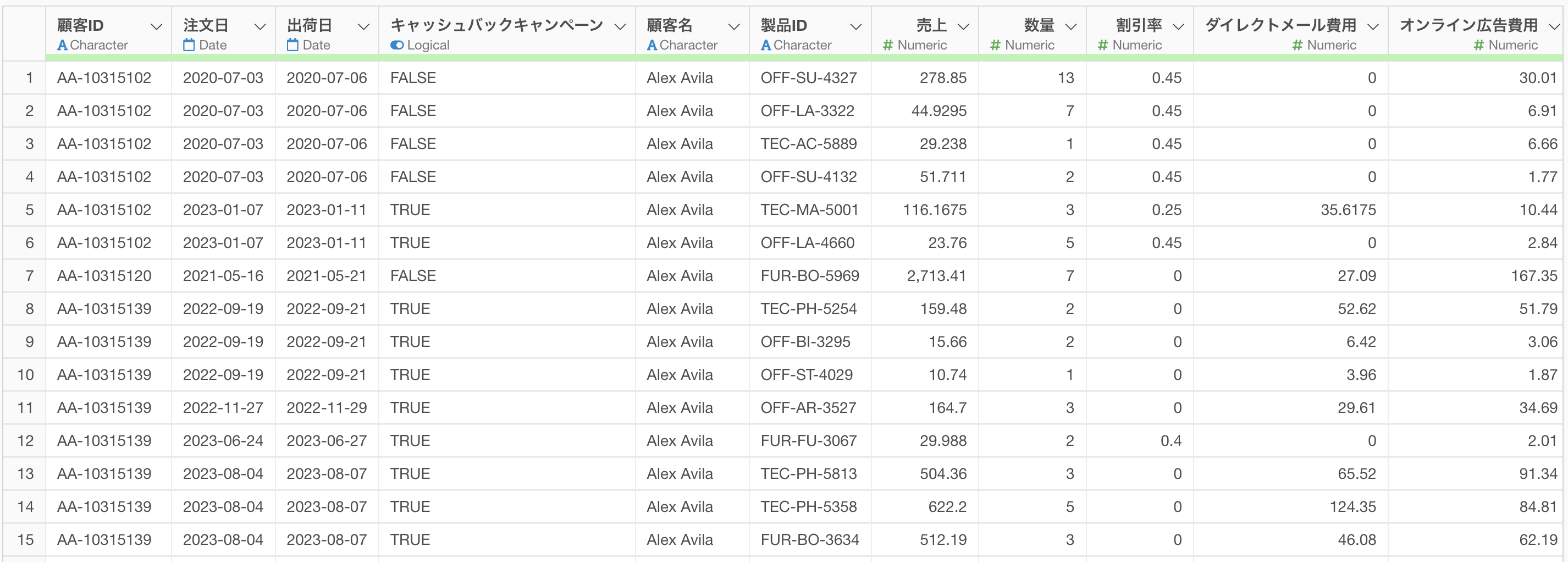Click product ID OFF-BI-3295

pos(805,341)
